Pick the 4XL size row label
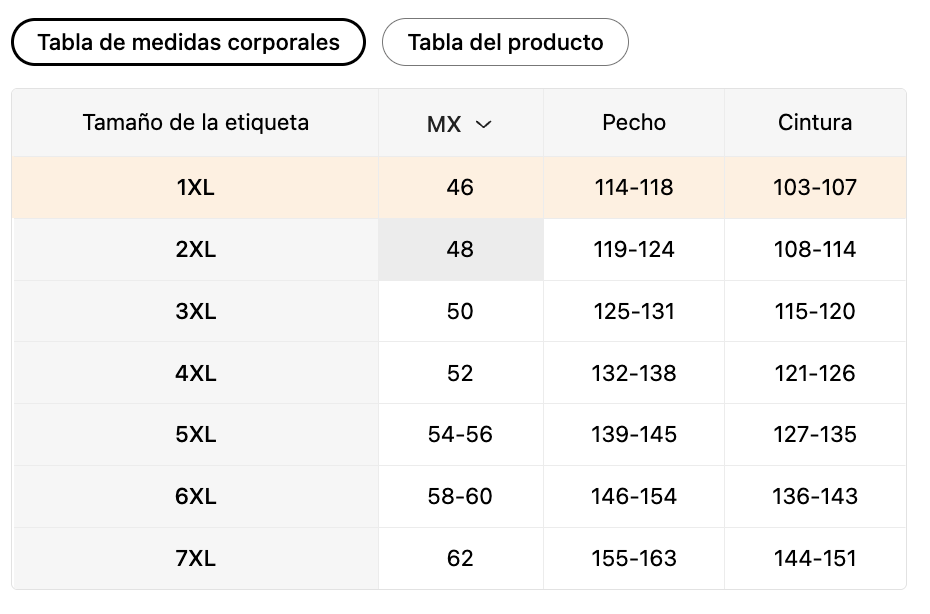The height and width of the screenshot is (614, 930). pos(195,373)
